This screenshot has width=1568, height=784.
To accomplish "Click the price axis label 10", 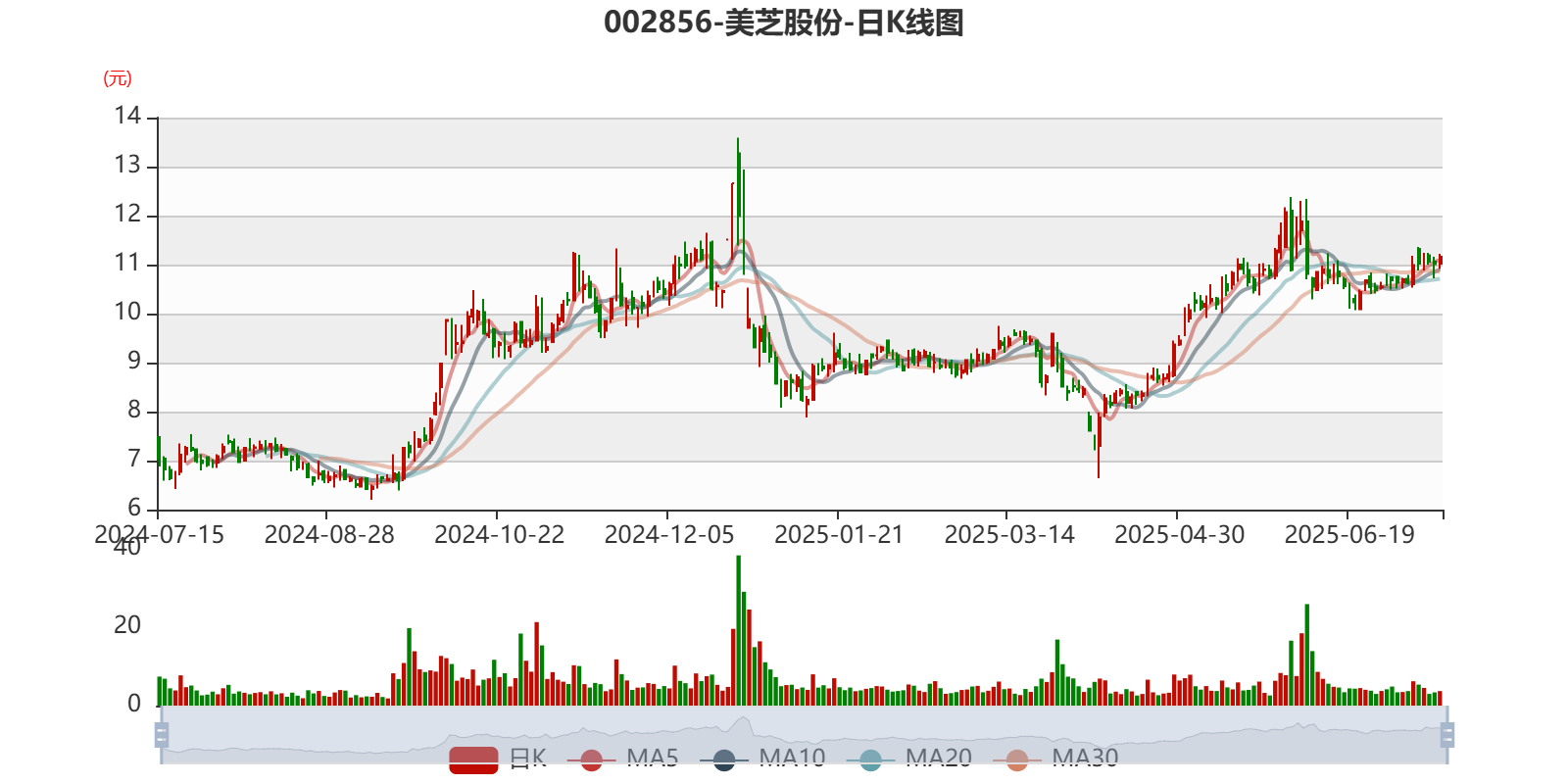I will tap(127, 313).
